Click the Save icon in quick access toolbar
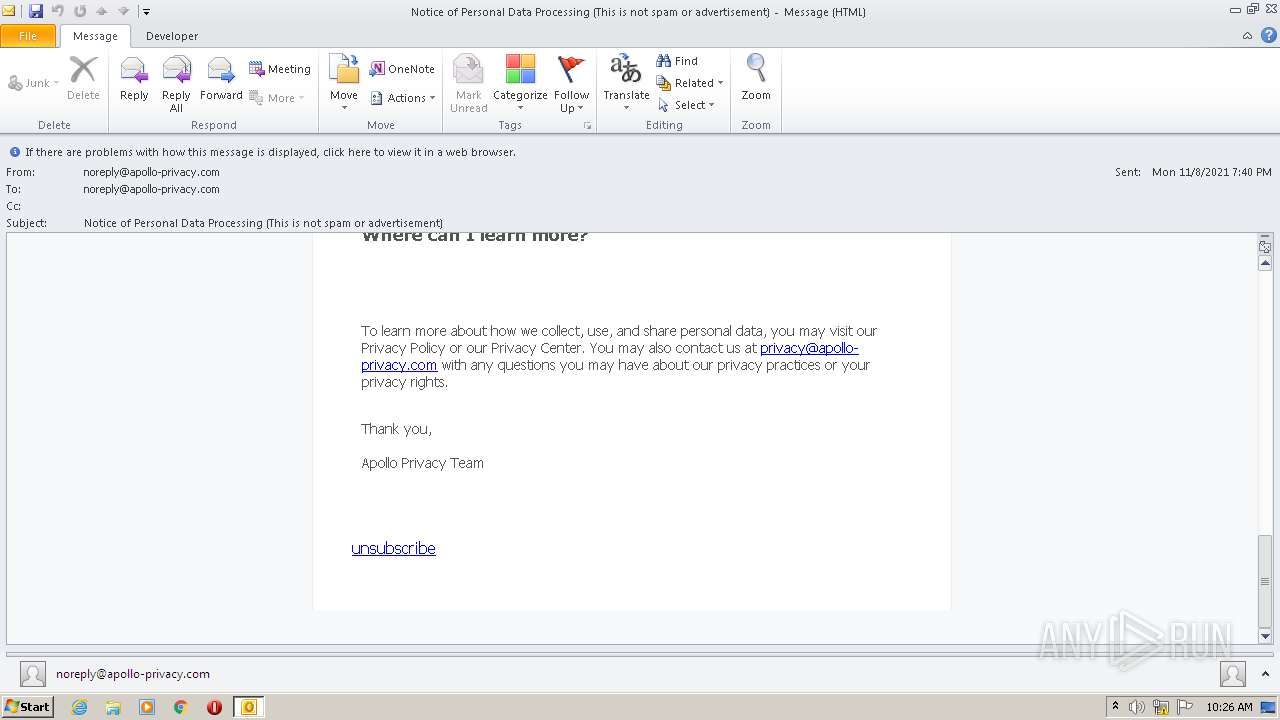Screen dimensions: 1280x720 (36, 11)
